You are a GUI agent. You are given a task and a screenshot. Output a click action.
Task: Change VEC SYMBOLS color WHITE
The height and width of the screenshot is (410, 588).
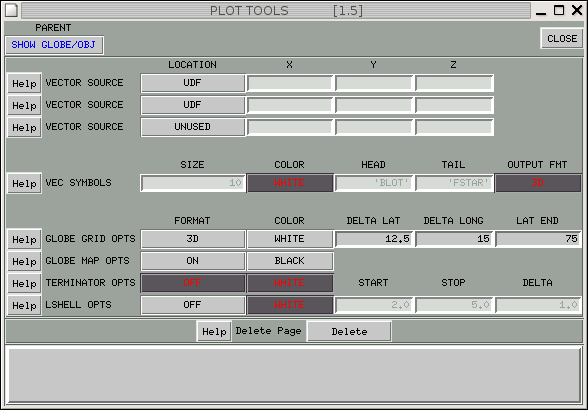(290, 183)
